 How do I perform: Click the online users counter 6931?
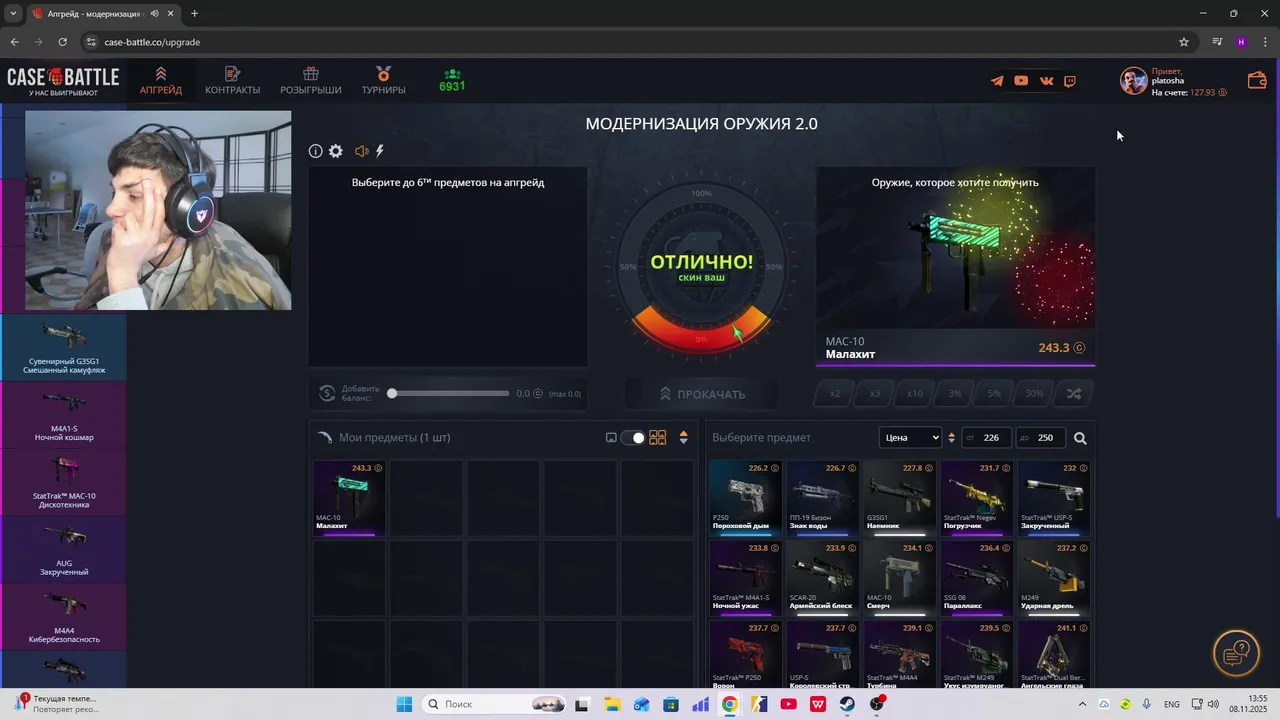click(452, 81)
